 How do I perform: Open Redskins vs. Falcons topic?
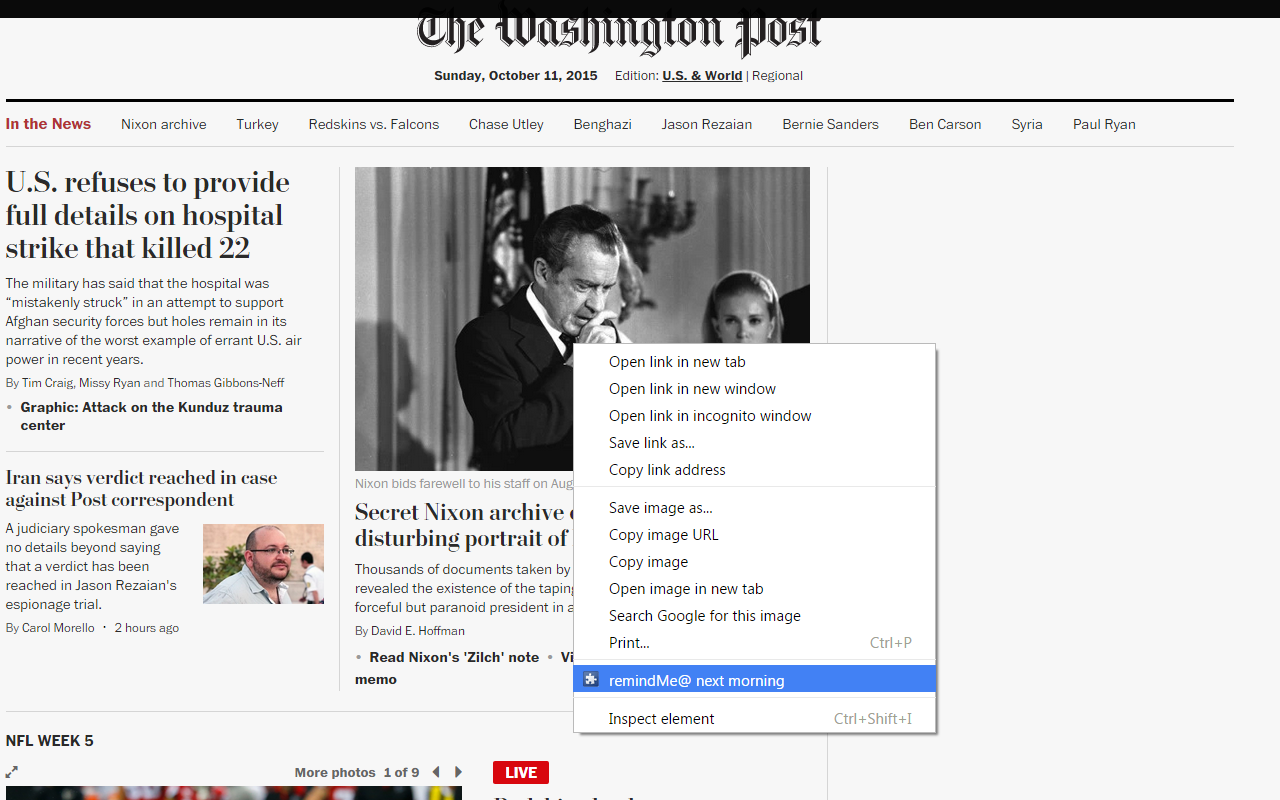[x=374, y=125]
